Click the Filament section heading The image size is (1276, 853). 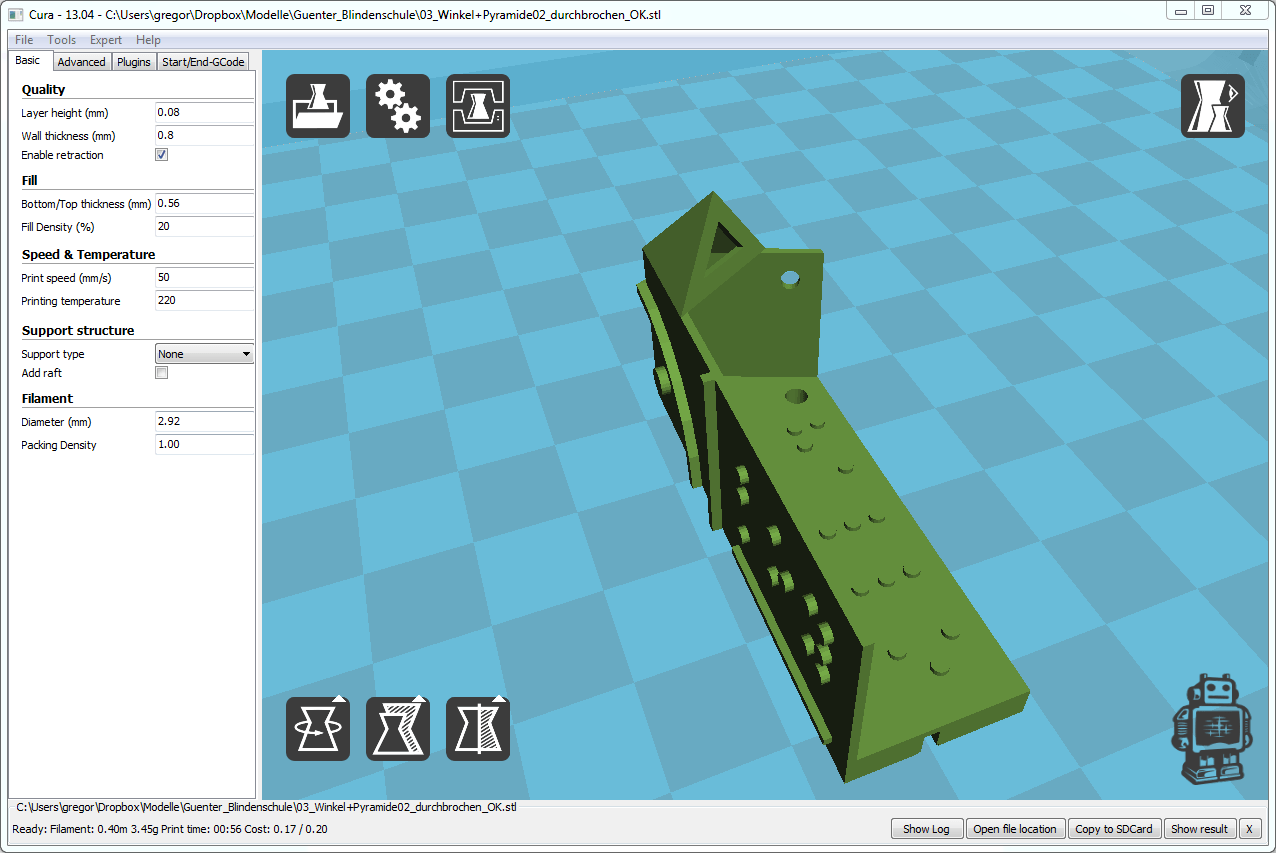tap(47, 399)
